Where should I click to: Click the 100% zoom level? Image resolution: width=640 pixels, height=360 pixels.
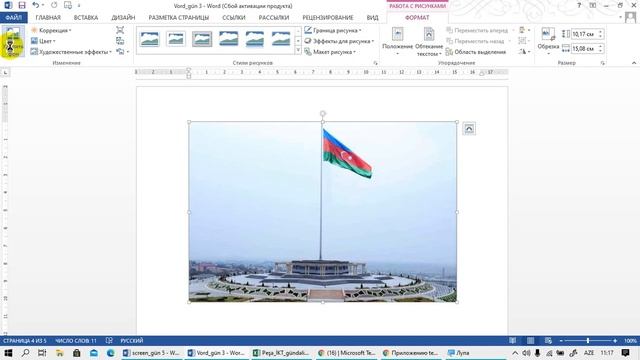point(630,341)
